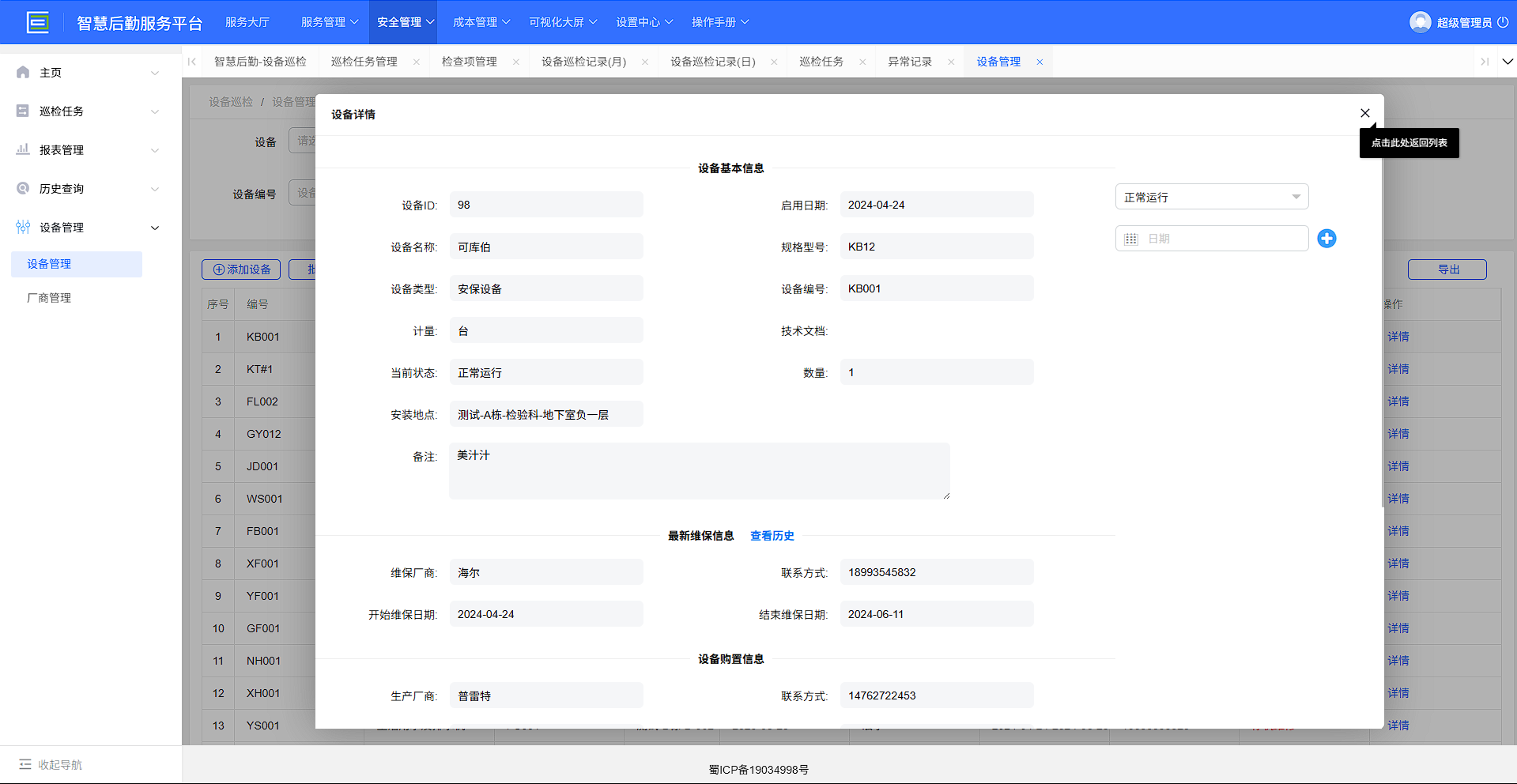Close the 设备巡检记录(月) tab

click(645, 62)
